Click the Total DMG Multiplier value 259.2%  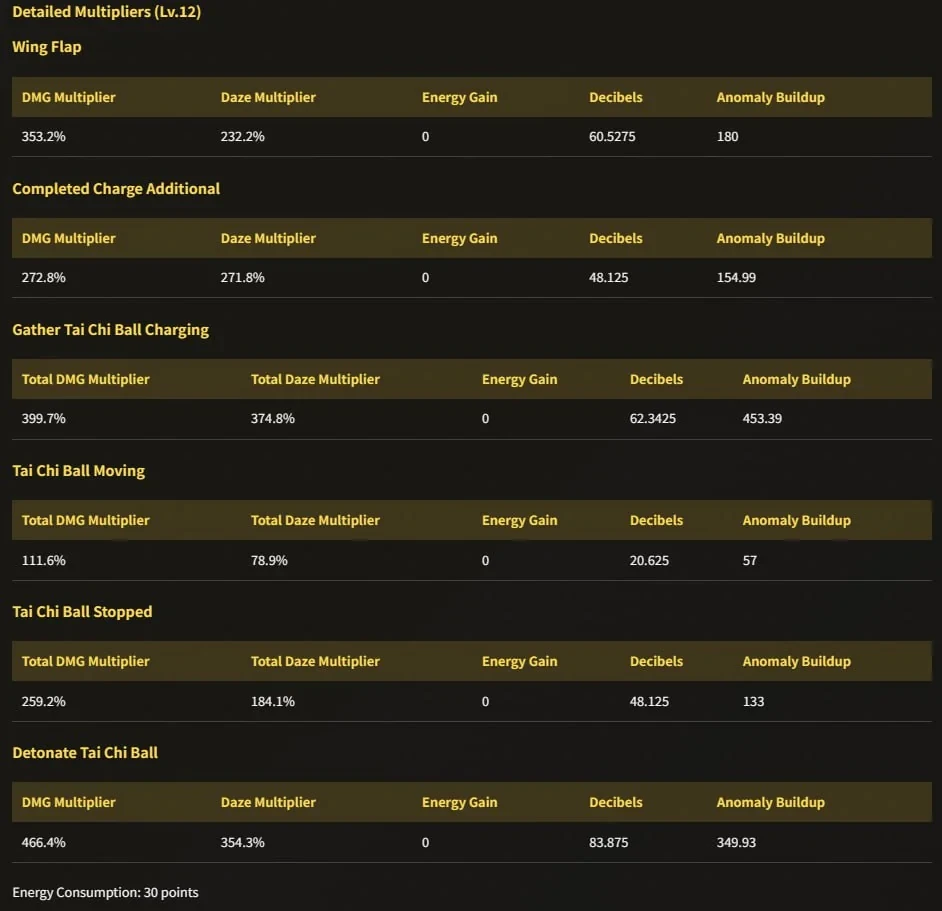coord(43,701)
